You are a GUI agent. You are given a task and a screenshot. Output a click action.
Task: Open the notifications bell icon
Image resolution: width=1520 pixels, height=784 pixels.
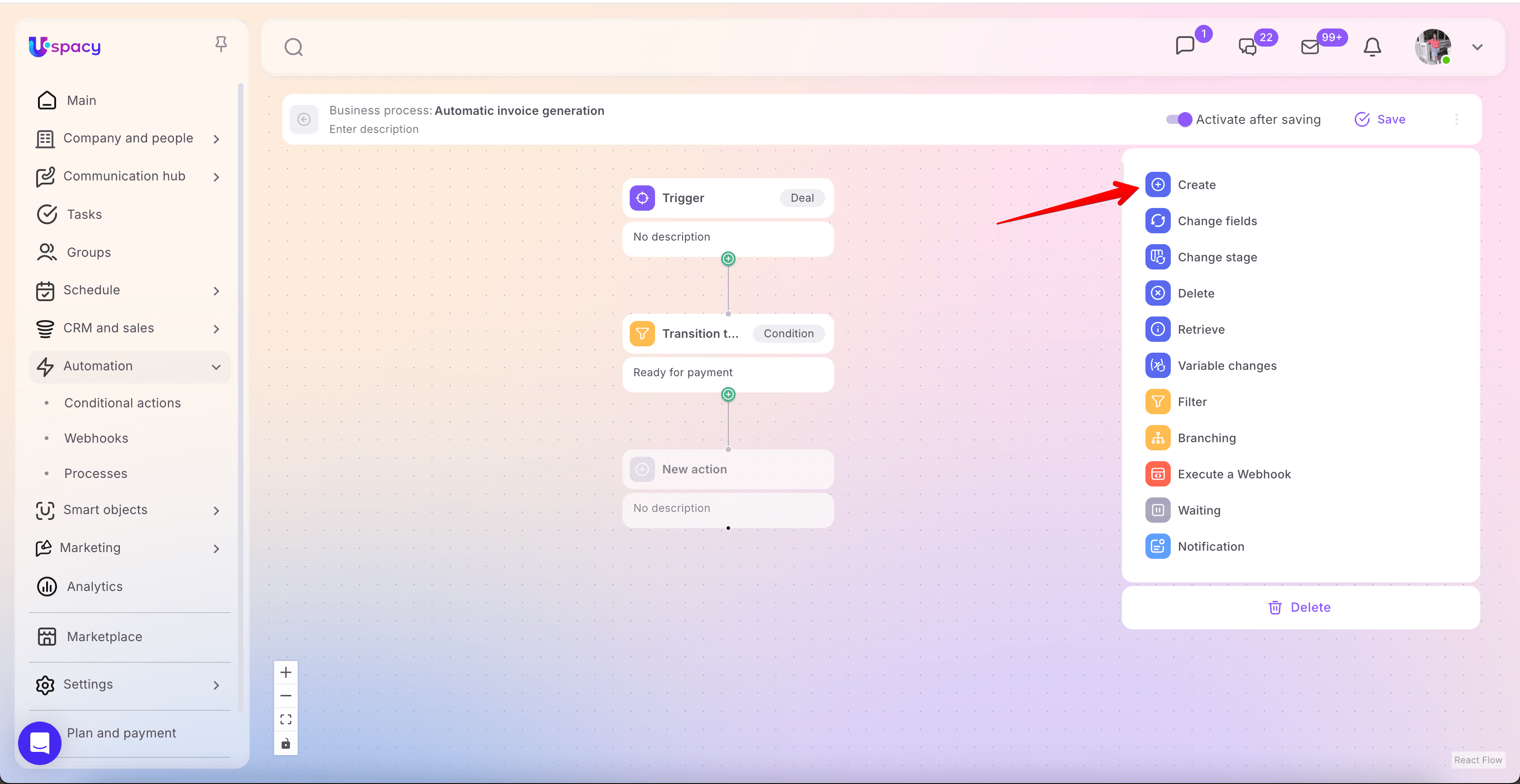pyautogui.click(x=1372, y=47)
